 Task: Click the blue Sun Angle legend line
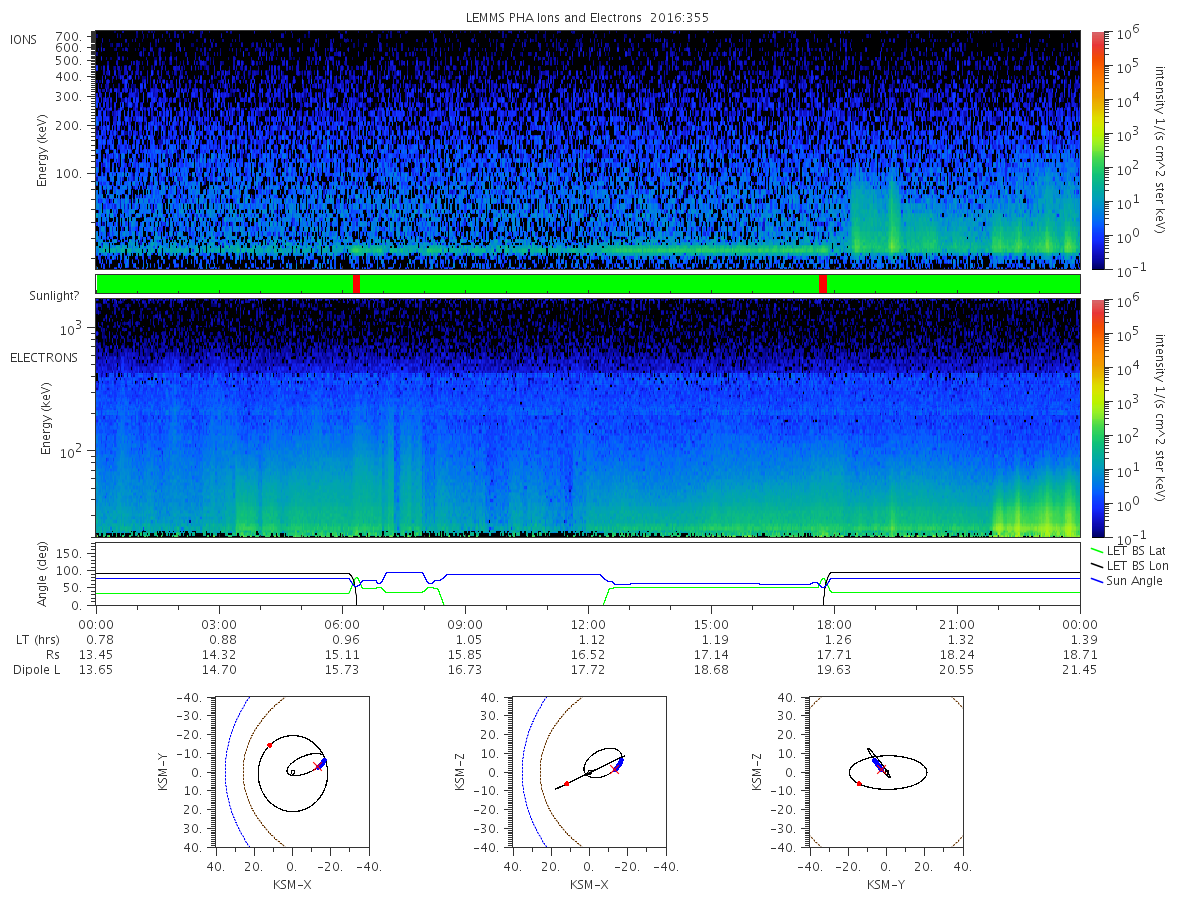[1096, 581]
